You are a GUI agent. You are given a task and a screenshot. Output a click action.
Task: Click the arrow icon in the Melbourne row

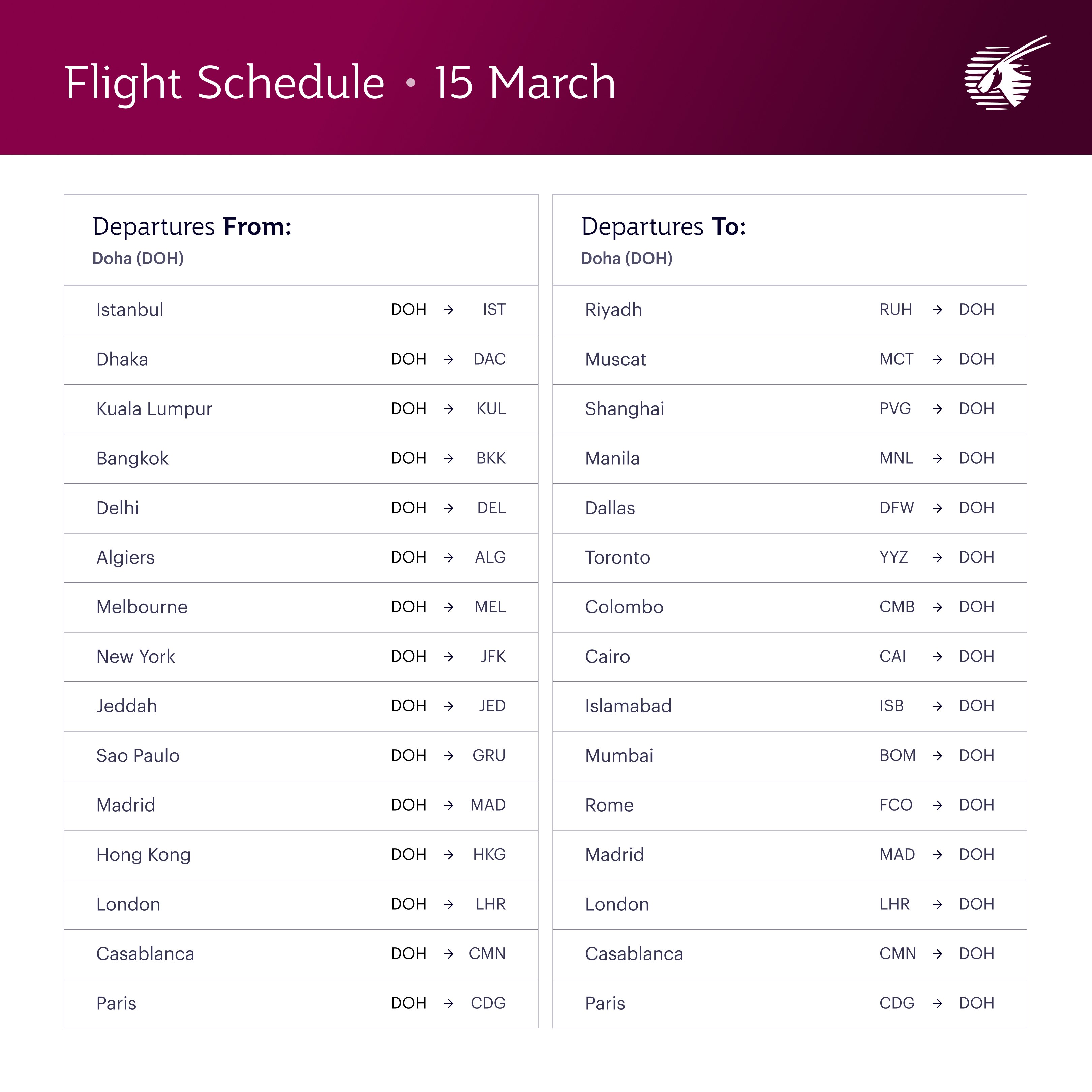[x=449, y=607]
